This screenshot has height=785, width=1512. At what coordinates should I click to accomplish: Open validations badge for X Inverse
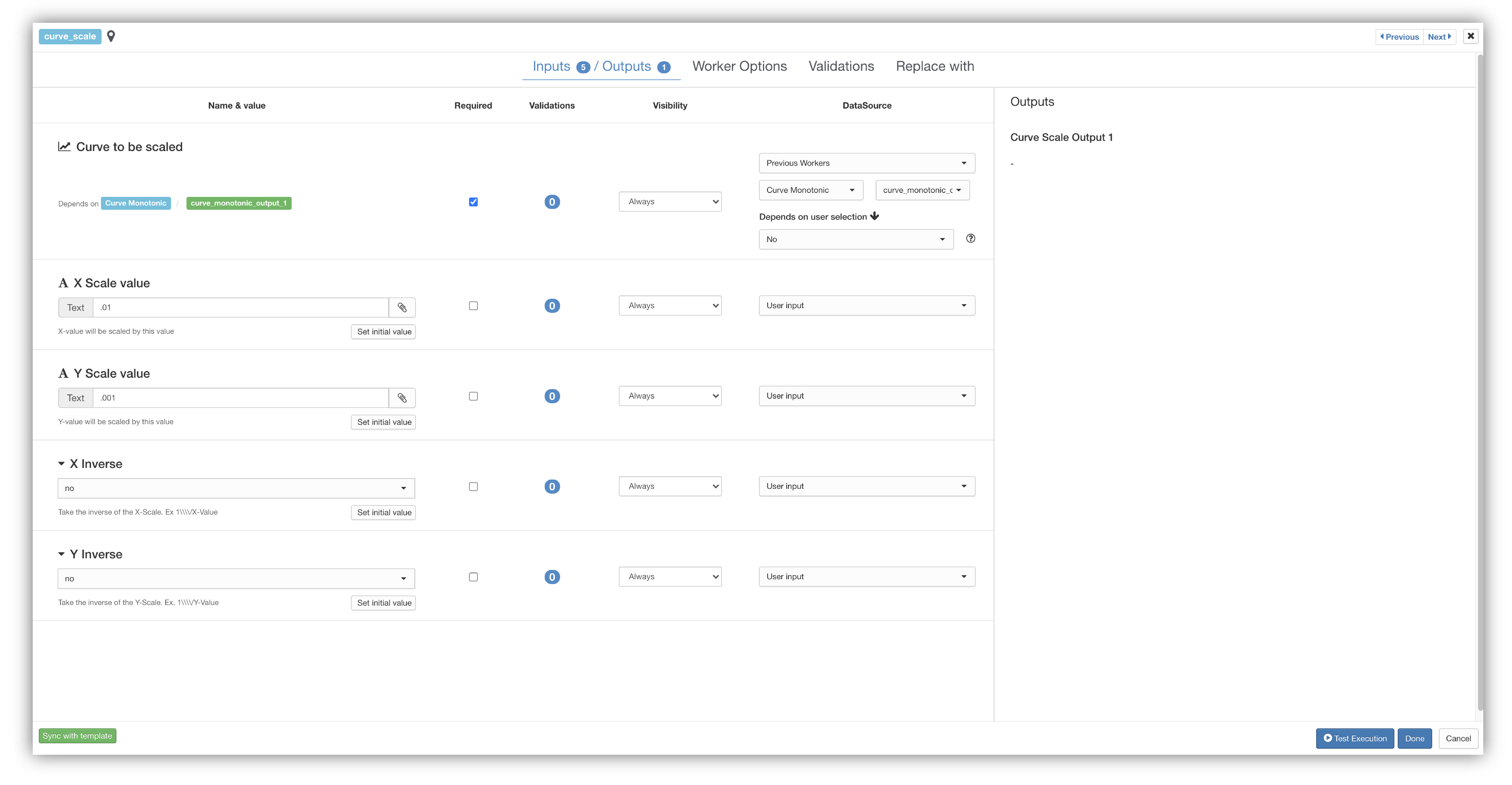click(x=552, y=487)
